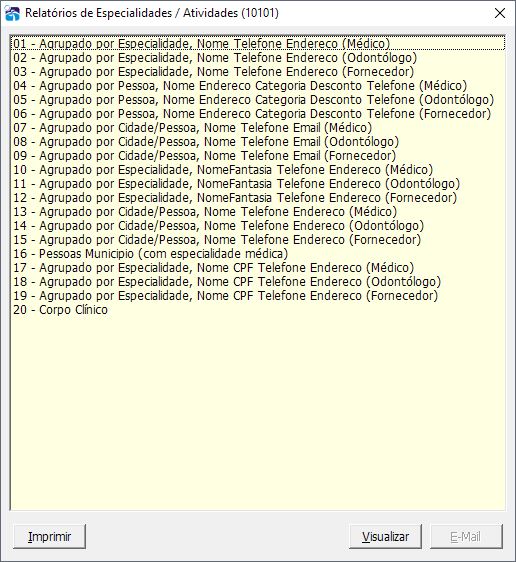Select report 09 Cidade/Pessoa Telefone Email (Fornecedor)

258,155
